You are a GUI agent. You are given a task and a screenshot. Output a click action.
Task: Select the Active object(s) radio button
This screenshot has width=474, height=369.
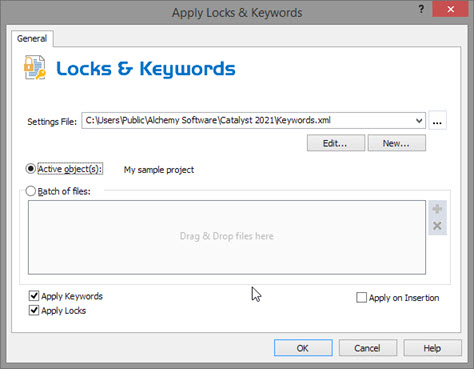31,169
